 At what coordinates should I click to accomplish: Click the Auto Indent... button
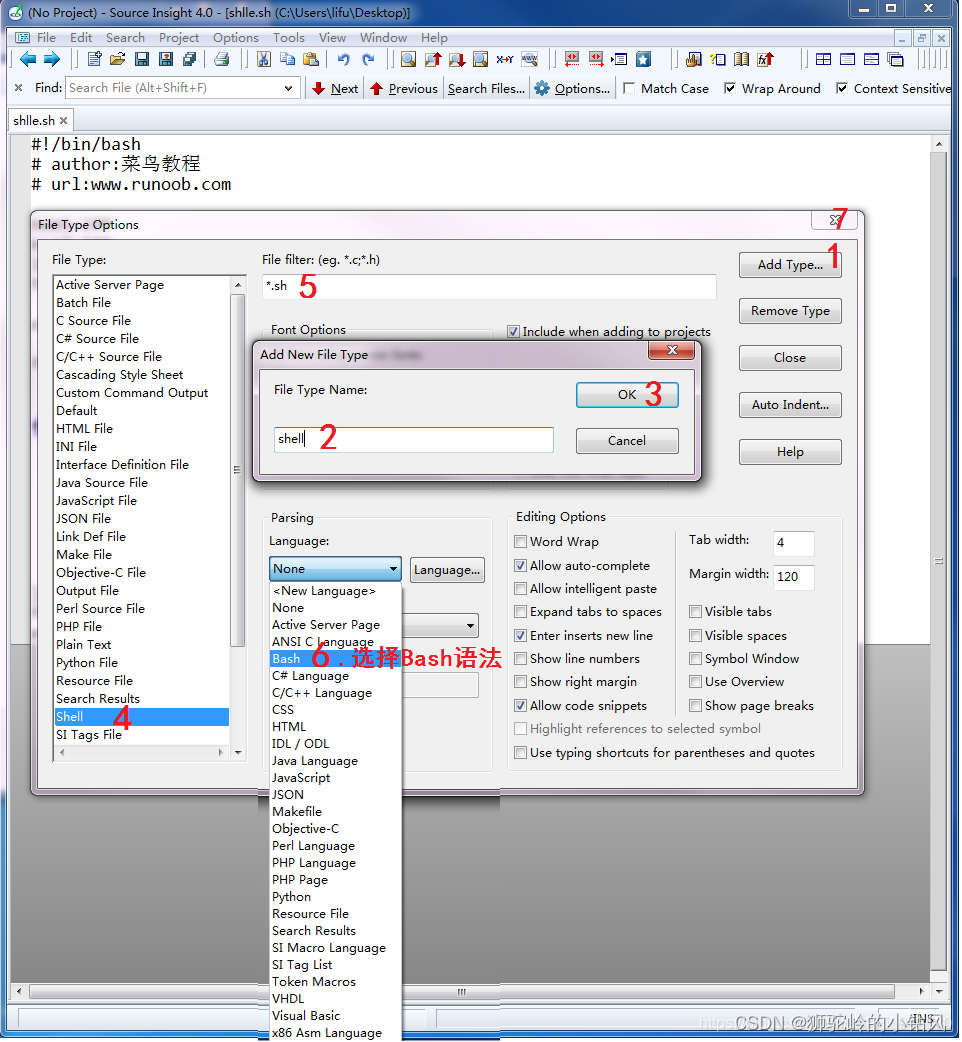pyautogui.click(x=790, y=405)
